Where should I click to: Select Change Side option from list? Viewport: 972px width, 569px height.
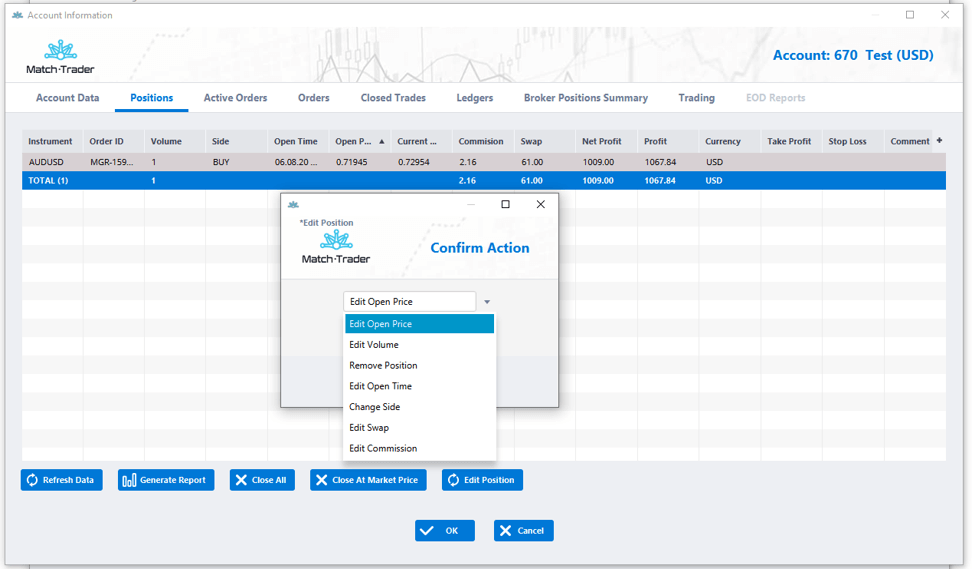tap(376, 407)
